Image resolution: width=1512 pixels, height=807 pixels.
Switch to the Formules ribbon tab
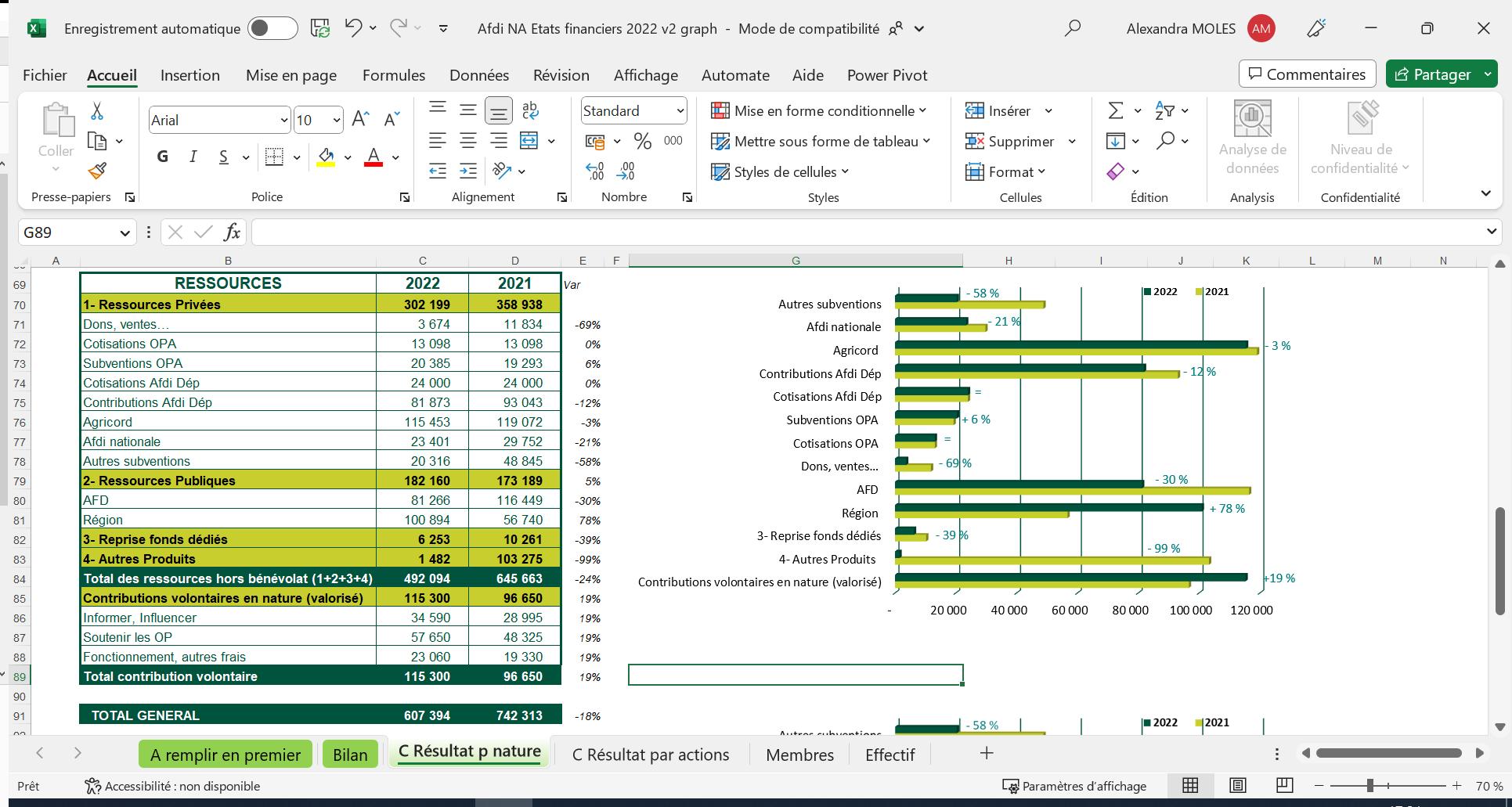[394, 75]
